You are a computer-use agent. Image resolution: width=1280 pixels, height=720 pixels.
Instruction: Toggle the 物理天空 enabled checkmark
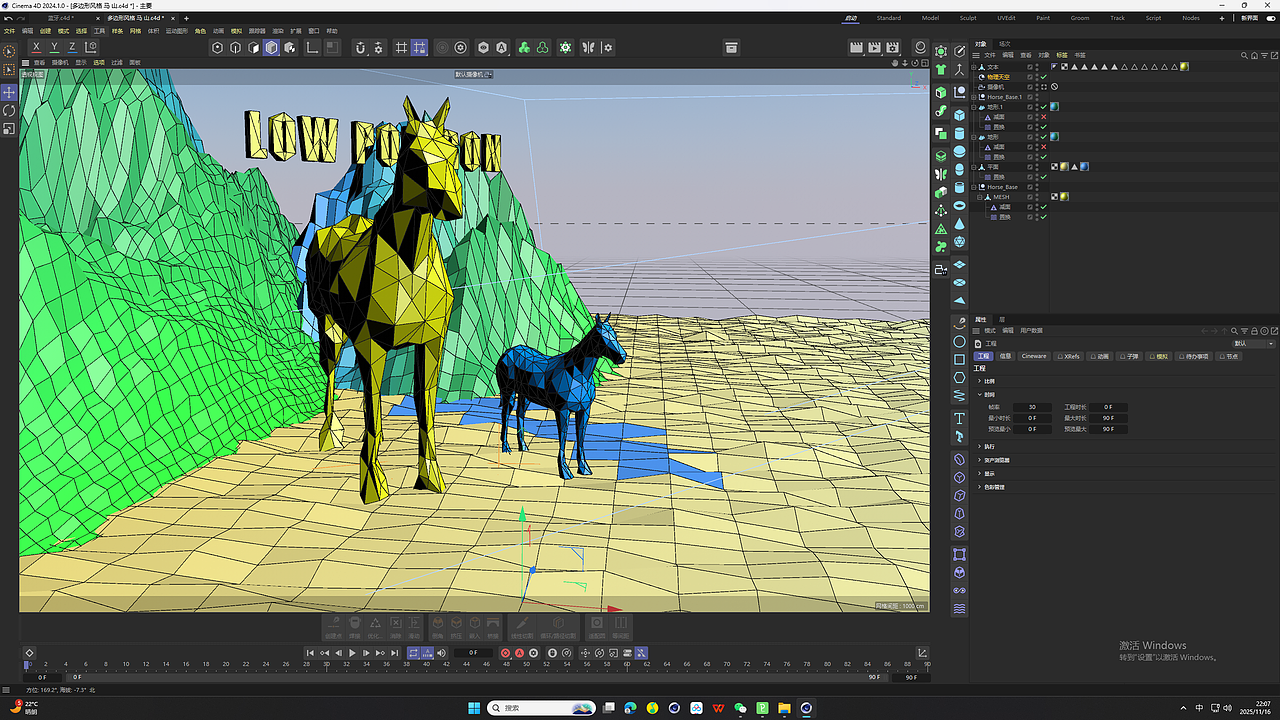click(x=1044, y=77)
